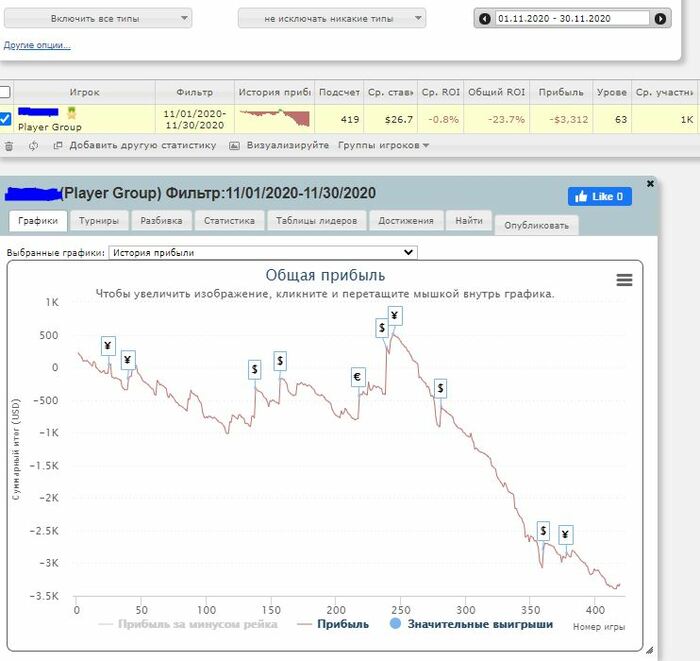Click the date range input field
Image resolution: width=700 pixels, height=661 pixels.
(x=572, y=19)
